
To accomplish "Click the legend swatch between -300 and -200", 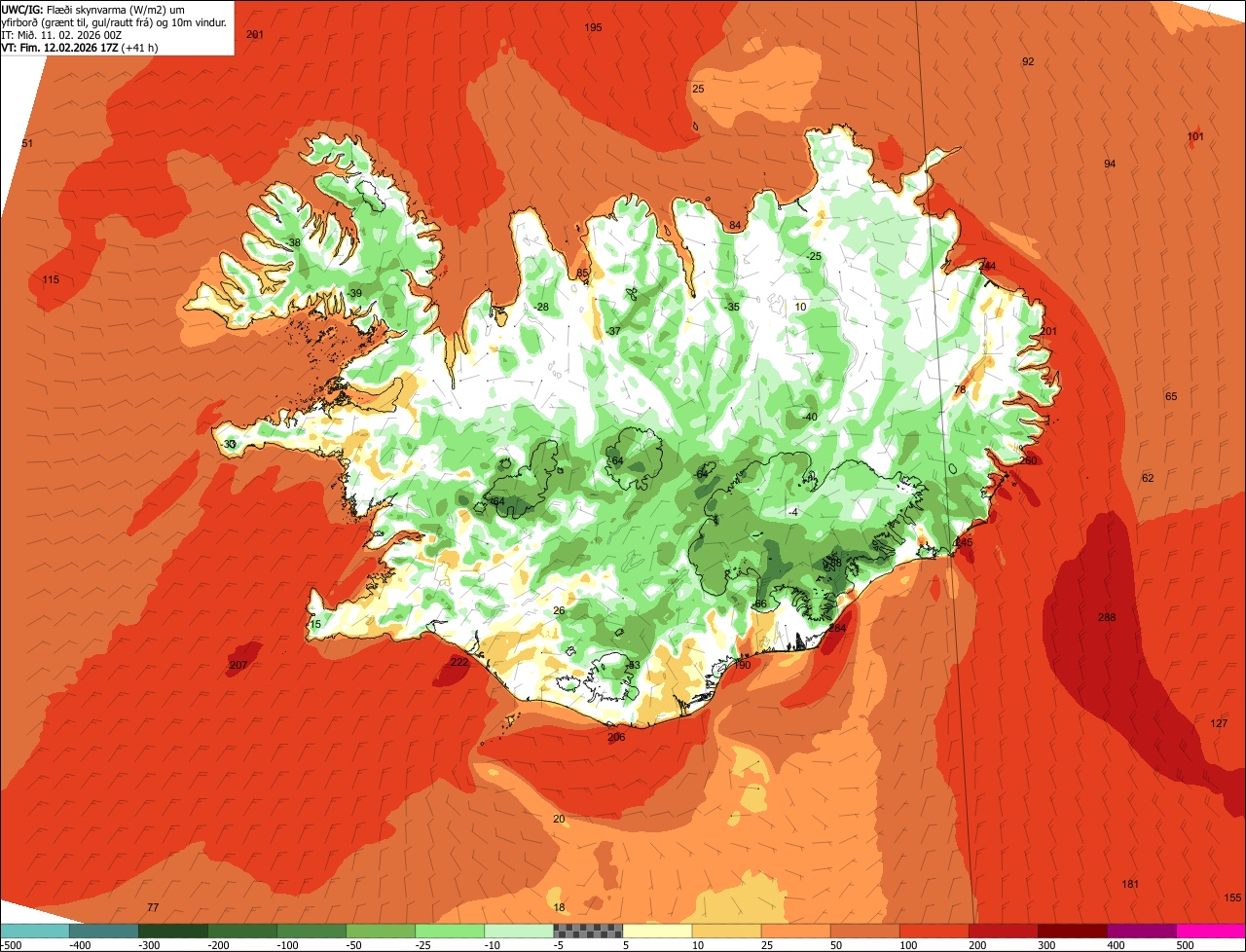I will tap(173, 931).
